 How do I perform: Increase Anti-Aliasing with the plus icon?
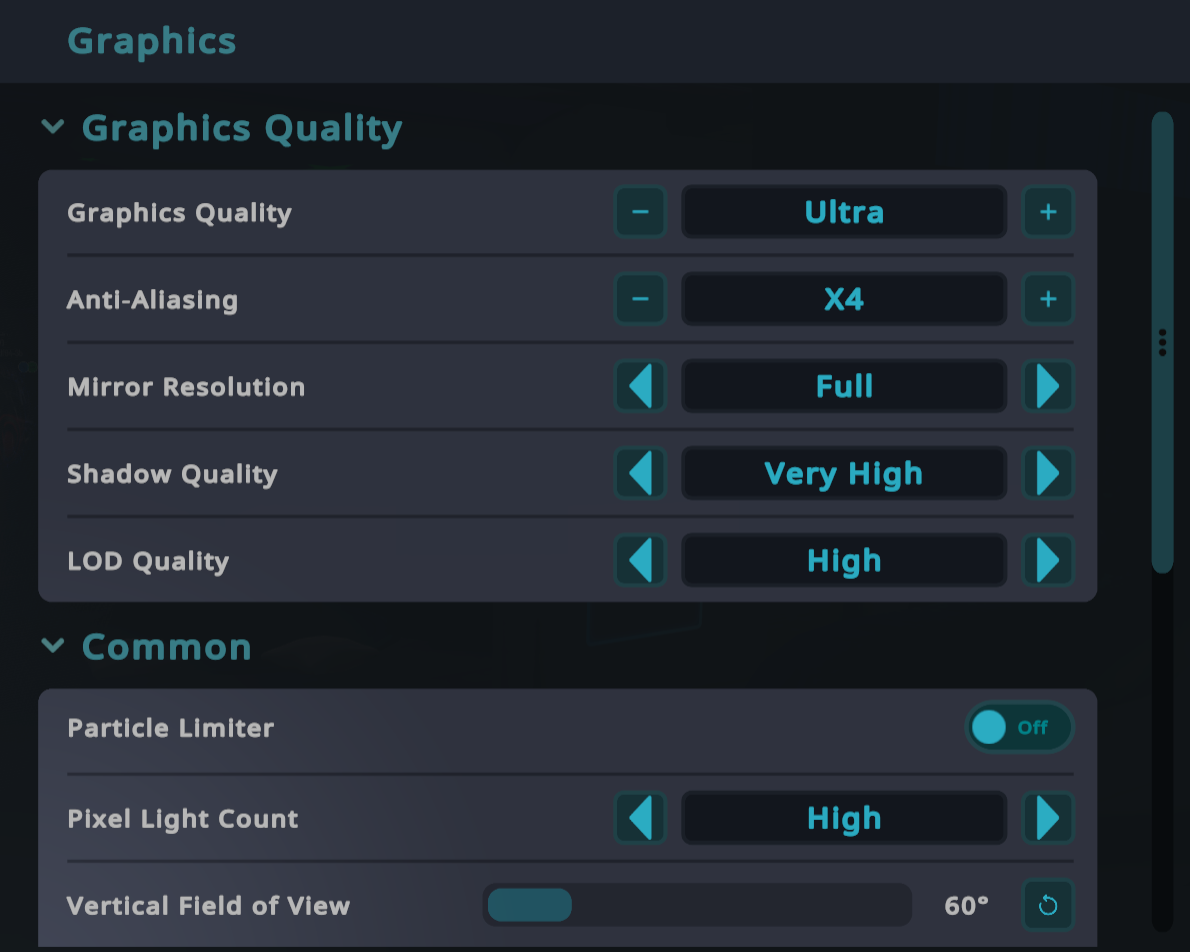pos(1048,299)
